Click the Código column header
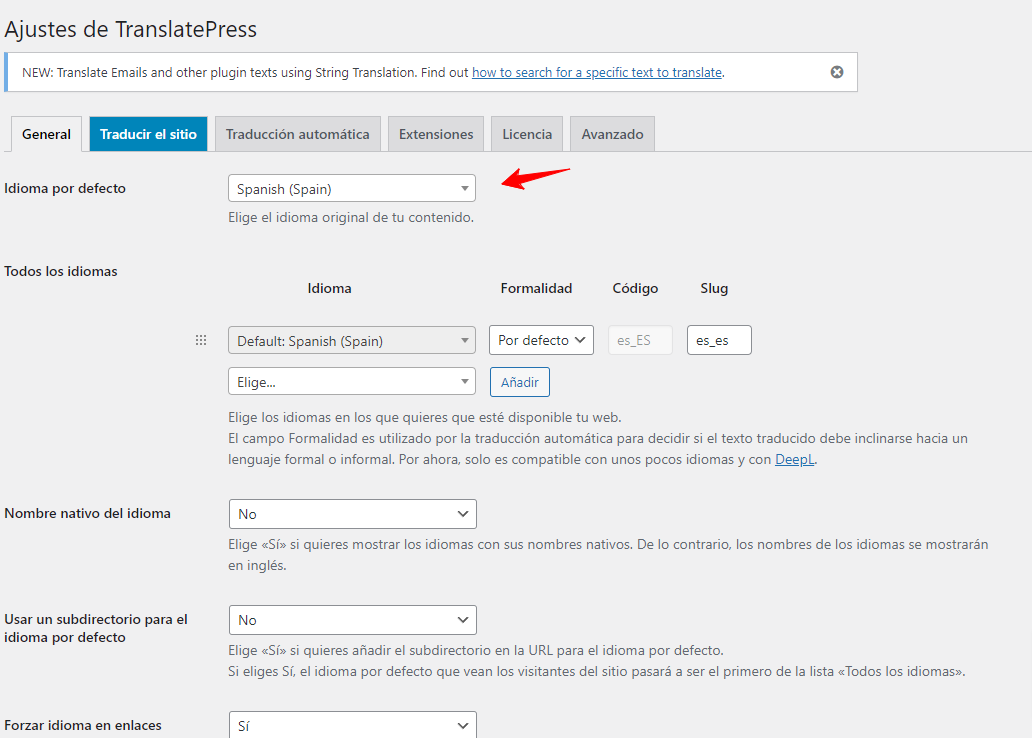The height and width of the screenshot is (738, 1032). click(635, 288)
